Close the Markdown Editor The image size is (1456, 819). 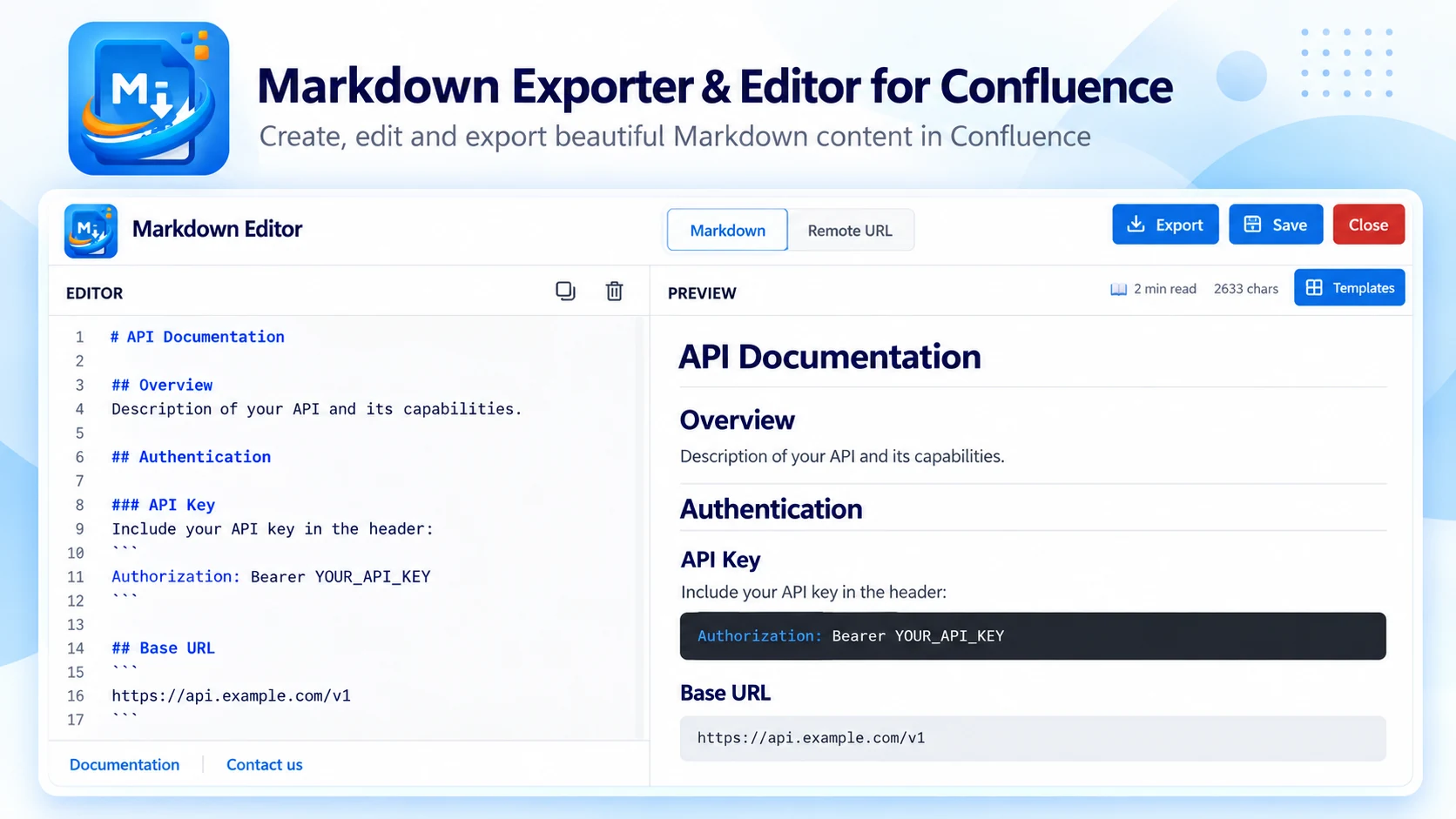point(1368,225)
